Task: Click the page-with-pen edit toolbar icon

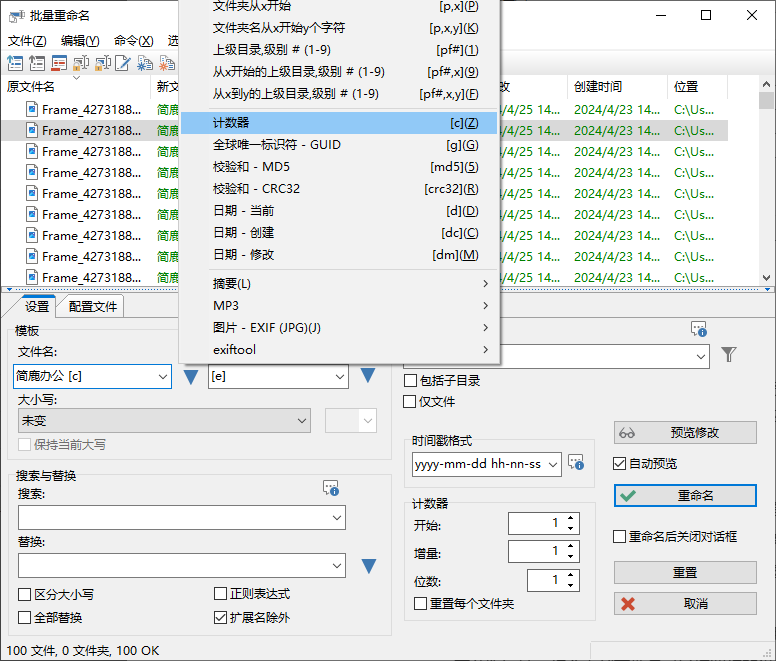Action: (x=123, y=63)
